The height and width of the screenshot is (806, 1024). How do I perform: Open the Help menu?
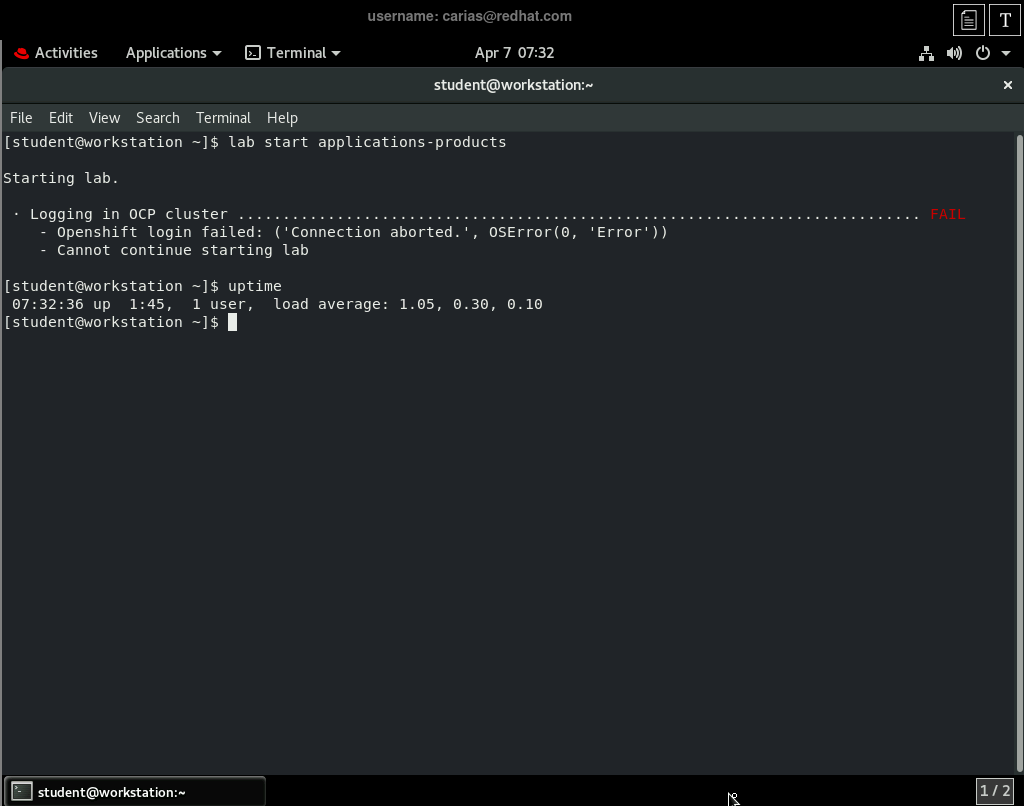pos(282,118)
